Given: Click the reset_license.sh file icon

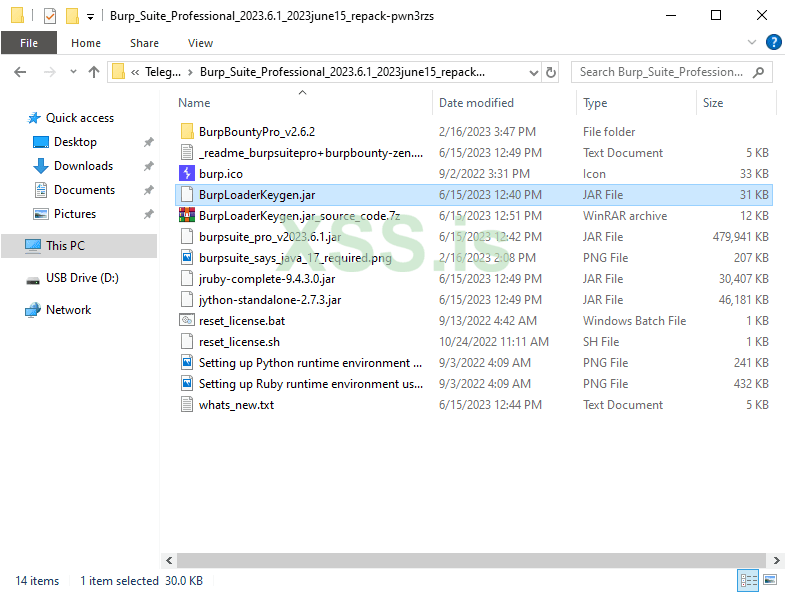Looking at the screenshot, I should click(187, 341).
